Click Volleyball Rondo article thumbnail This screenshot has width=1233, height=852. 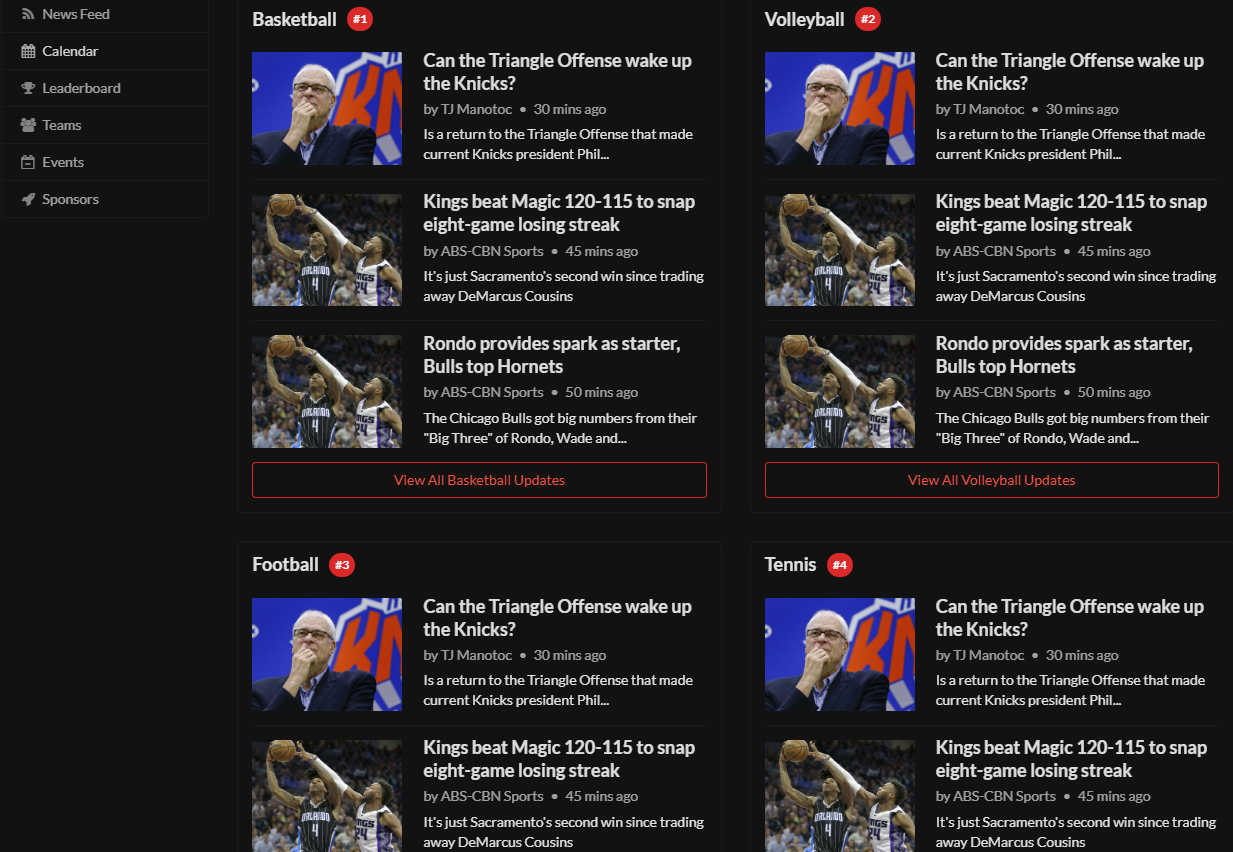click(x=840, y=391)
